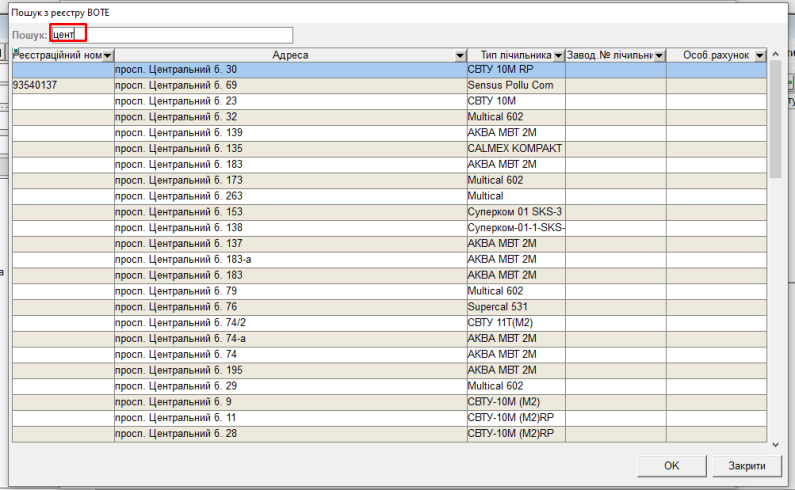
Task: Open the Тип лічильника column filter dropdown
Action: [x=558, y=55]
